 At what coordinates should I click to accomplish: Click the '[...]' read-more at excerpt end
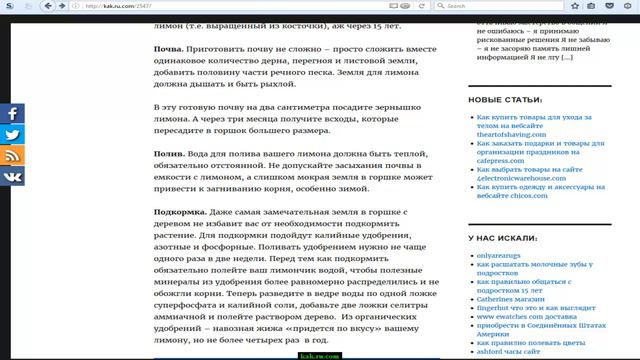(567, 57)
